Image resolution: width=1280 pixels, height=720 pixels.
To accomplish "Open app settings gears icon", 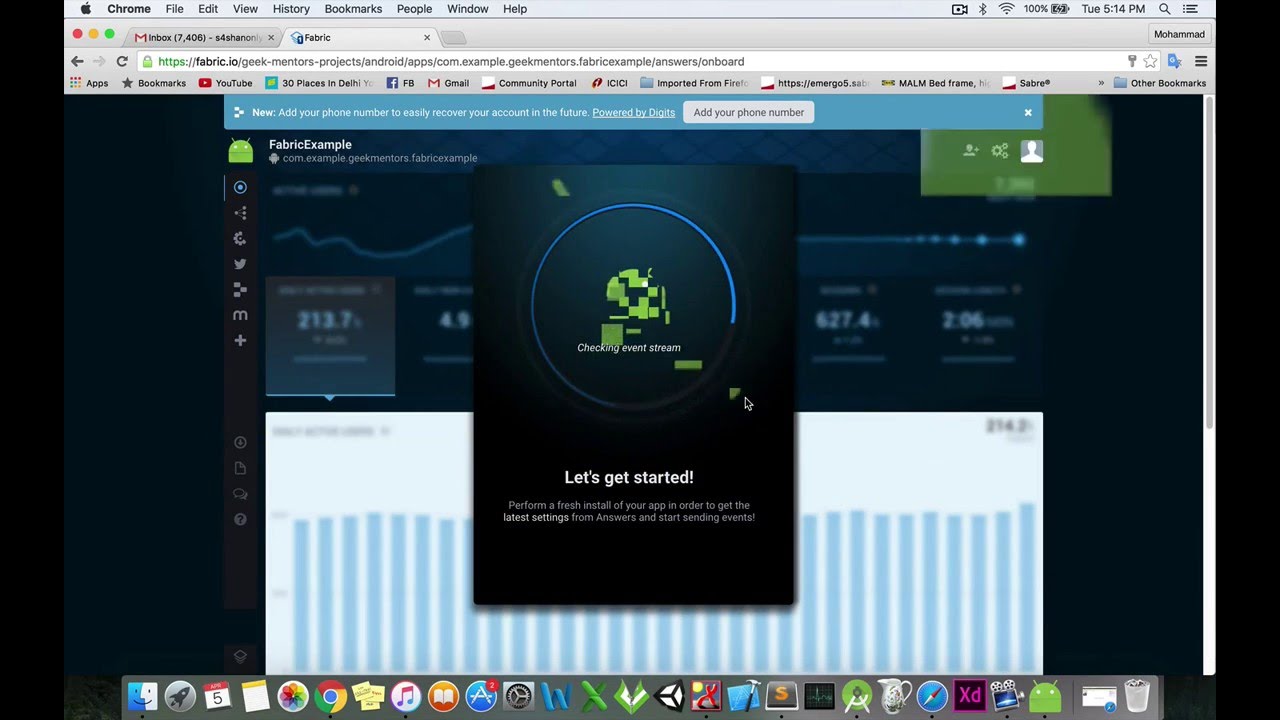I will click(999, 151).
